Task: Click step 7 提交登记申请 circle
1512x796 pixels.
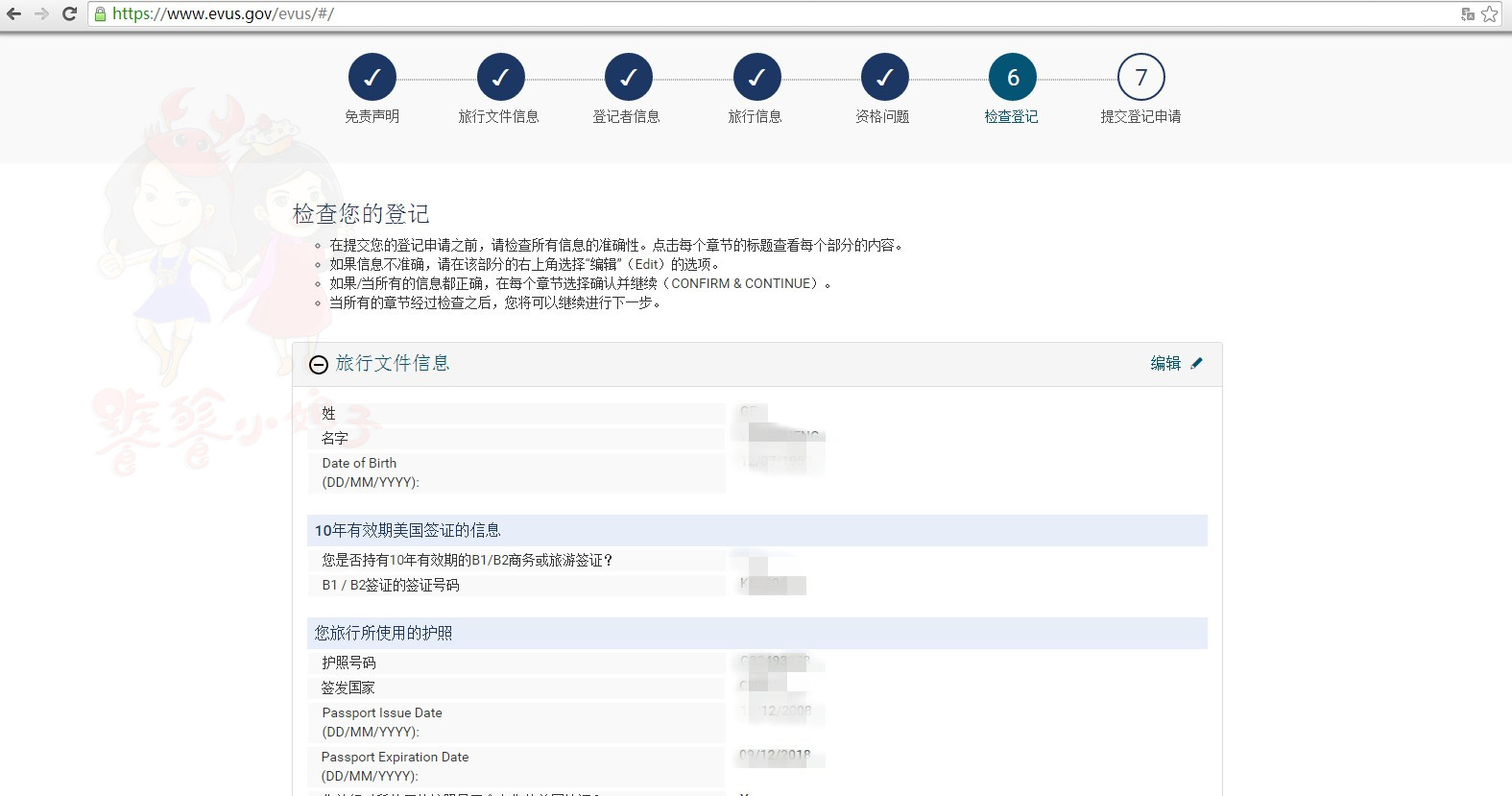Action: pos(1140,78)
